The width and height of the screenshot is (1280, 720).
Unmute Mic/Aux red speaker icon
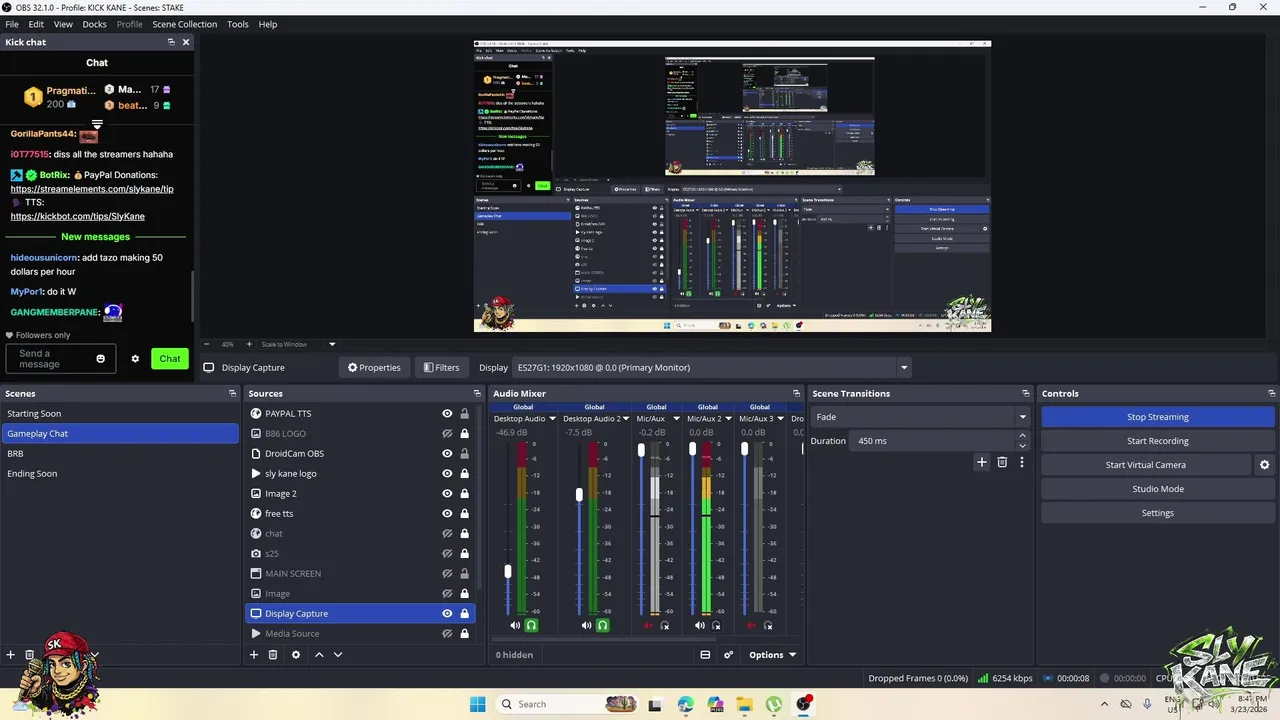648,625
